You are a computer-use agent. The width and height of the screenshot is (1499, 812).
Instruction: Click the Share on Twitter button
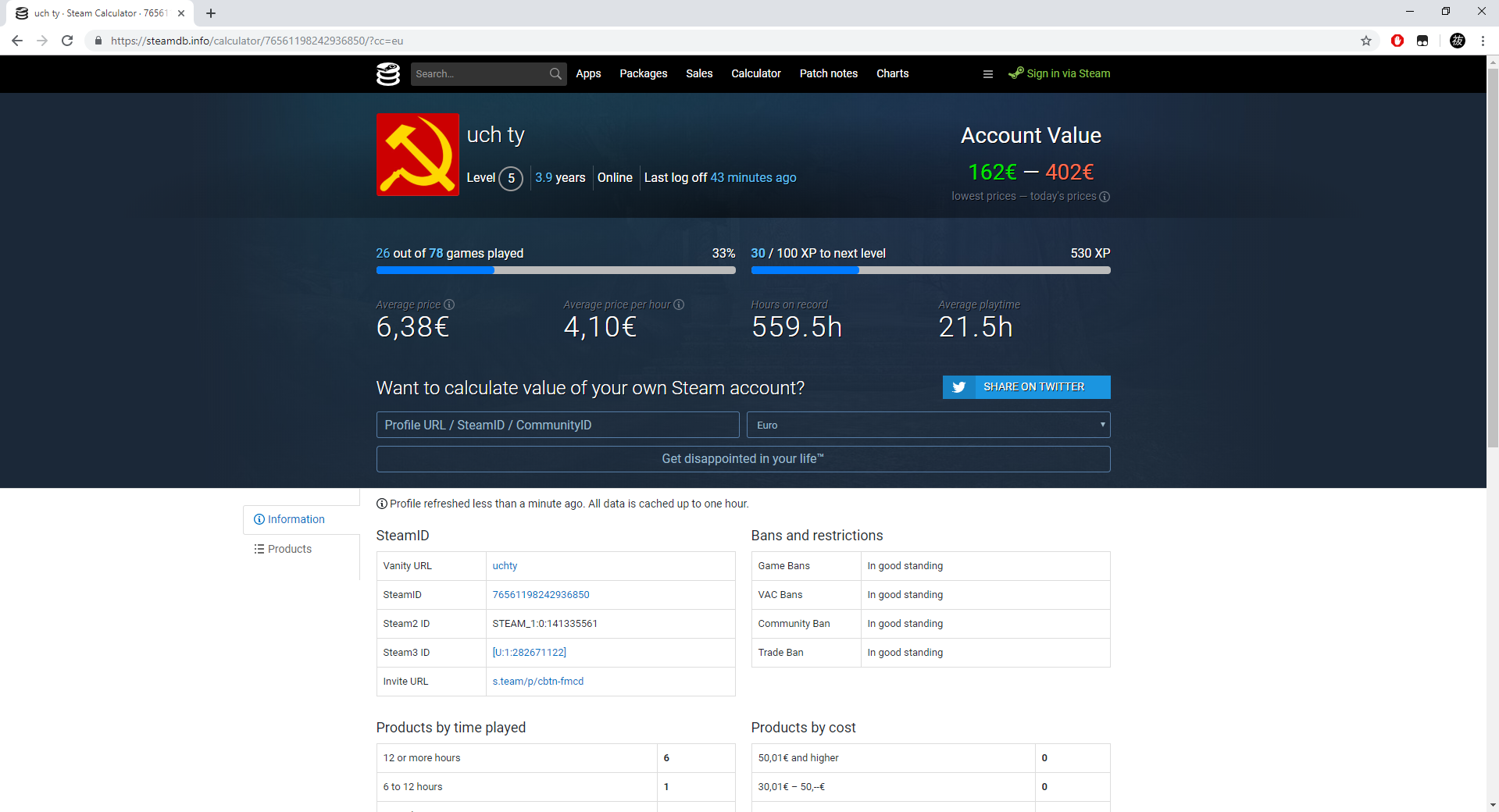[1026, 387]
